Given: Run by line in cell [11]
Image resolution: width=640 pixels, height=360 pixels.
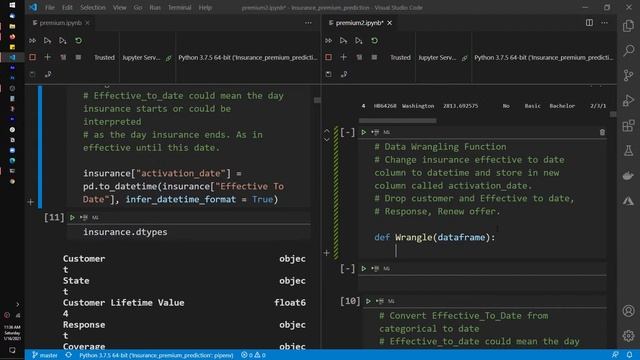Looking at the screenshot, I should 84,218.
